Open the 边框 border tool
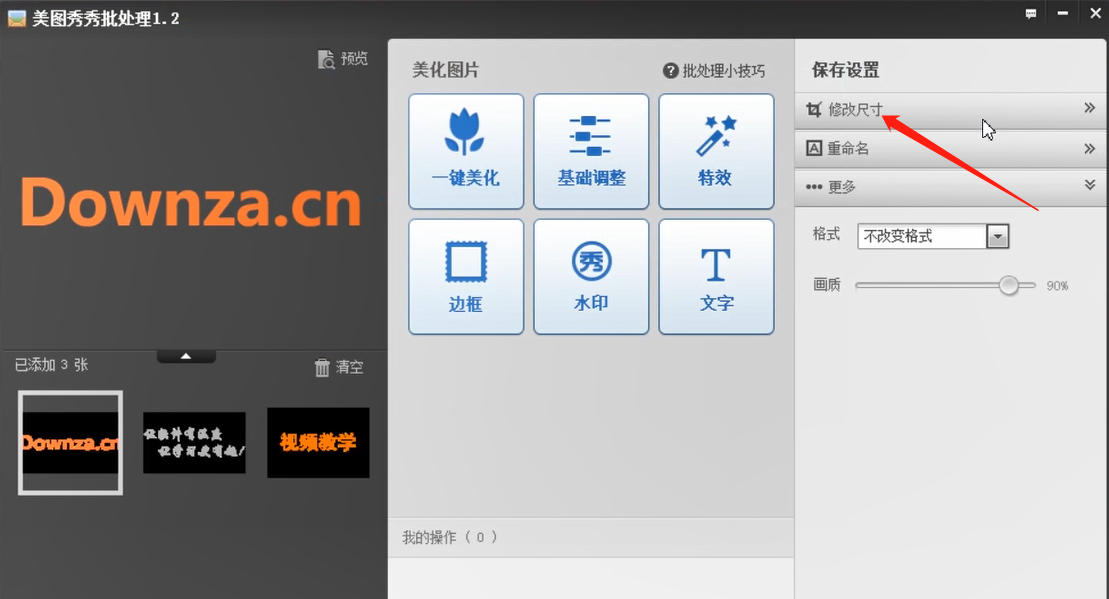Viewport: 1109px width, 599px height. tap(466, 276)
